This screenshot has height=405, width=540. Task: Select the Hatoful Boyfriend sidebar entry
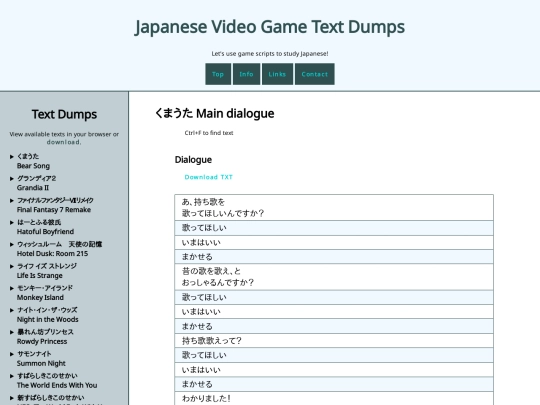click(45, 227)
